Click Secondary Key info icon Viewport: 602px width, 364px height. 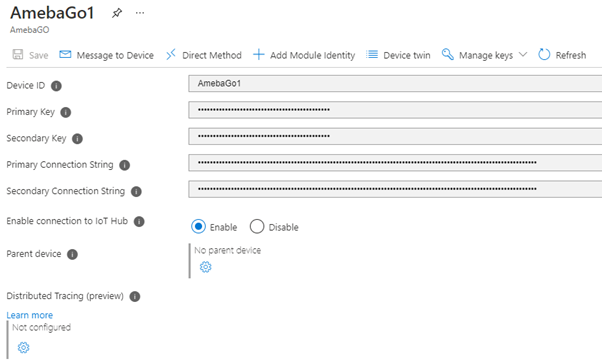click(78, 139)
